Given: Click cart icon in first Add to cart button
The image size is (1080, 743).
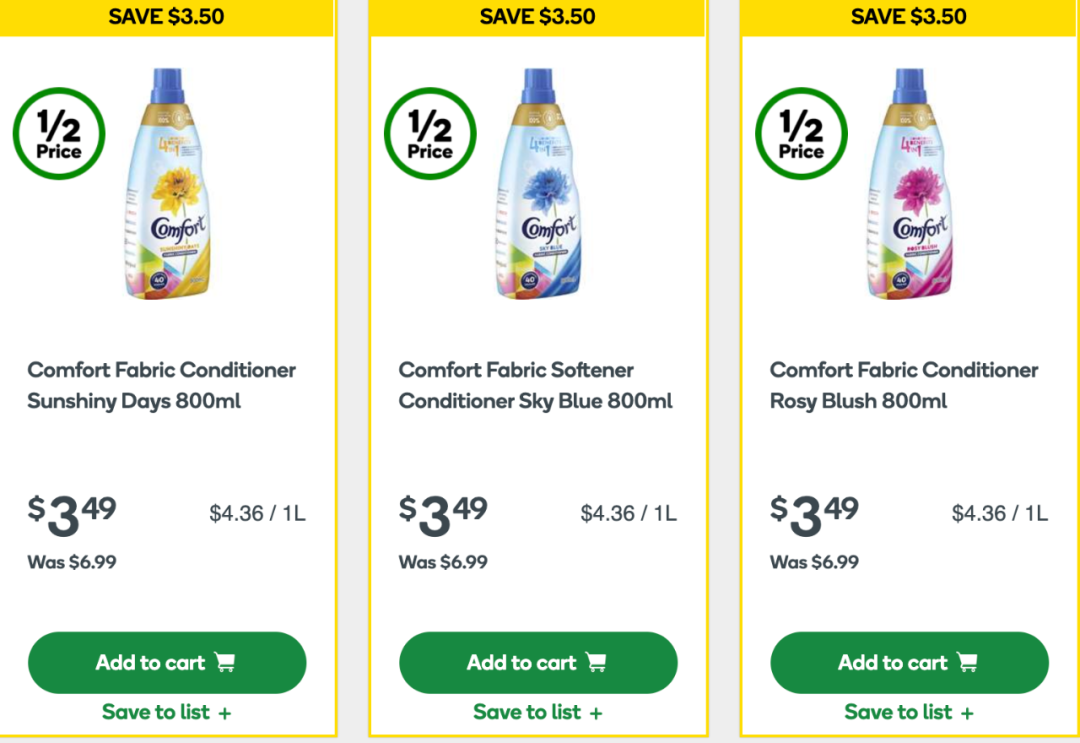Looking at the screenshot, I should point(225,662).
